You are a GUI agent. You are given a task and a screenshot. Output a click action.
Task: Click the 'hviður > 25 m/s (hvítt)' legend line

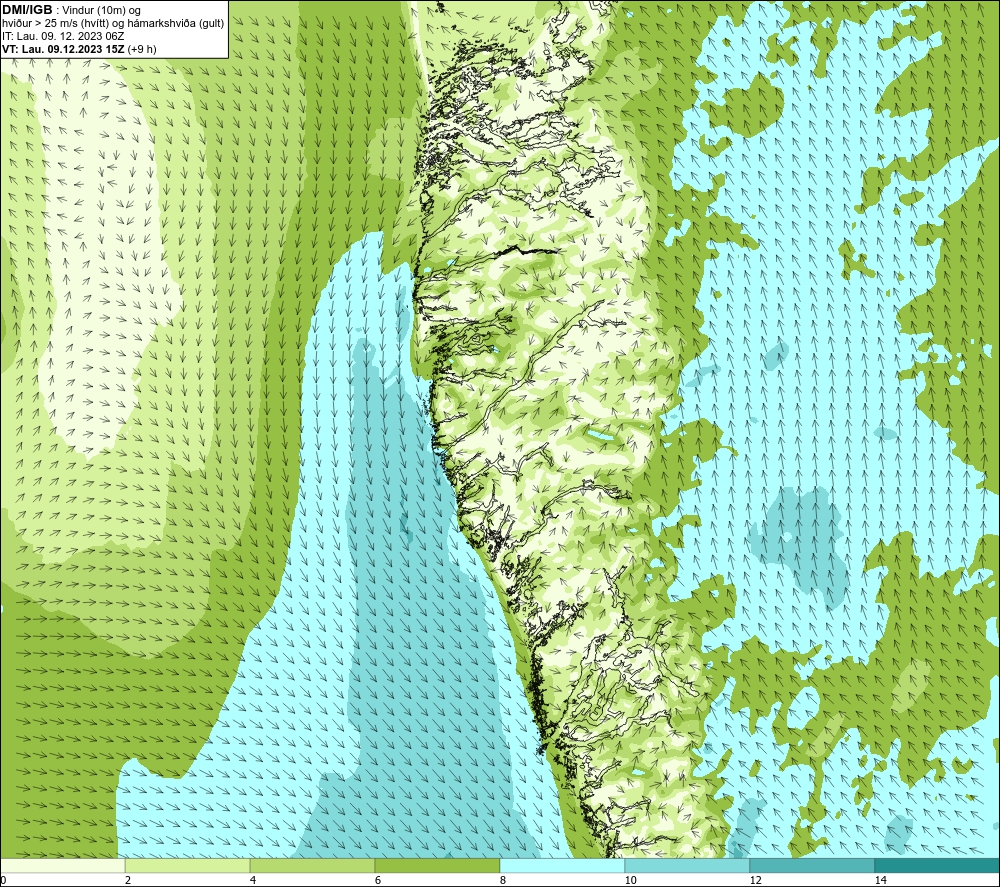(113, 23)
